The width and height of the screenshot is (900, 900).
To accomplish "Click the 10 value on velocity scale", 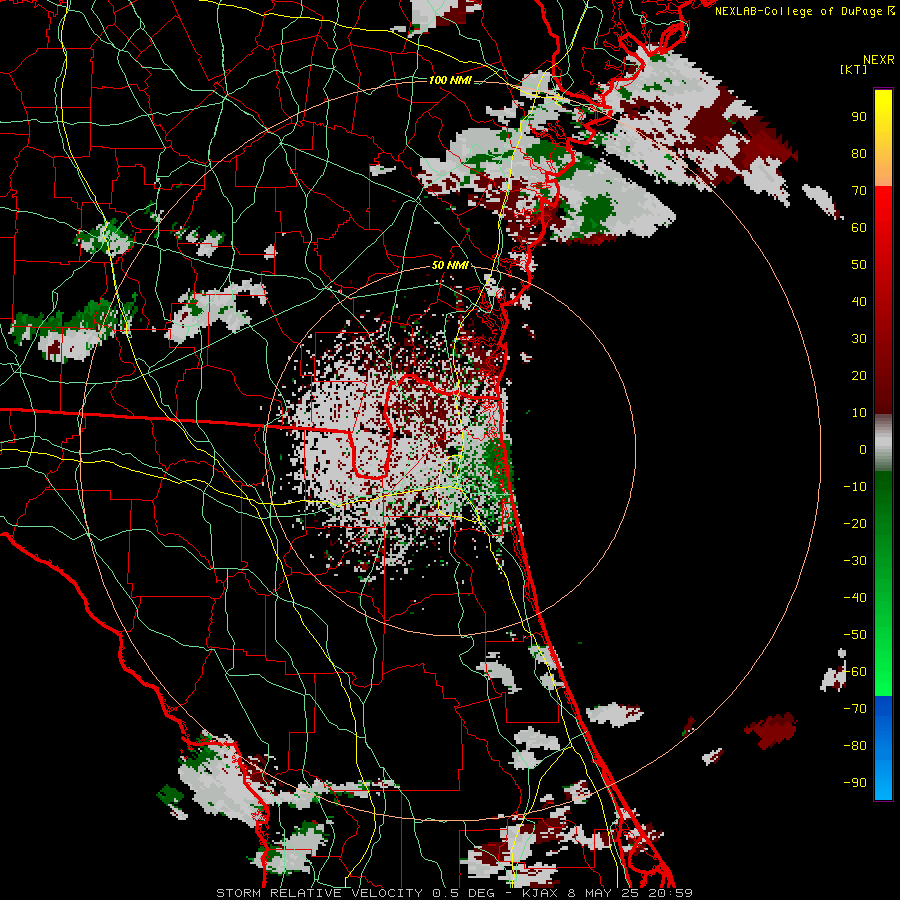I will 859,413.
